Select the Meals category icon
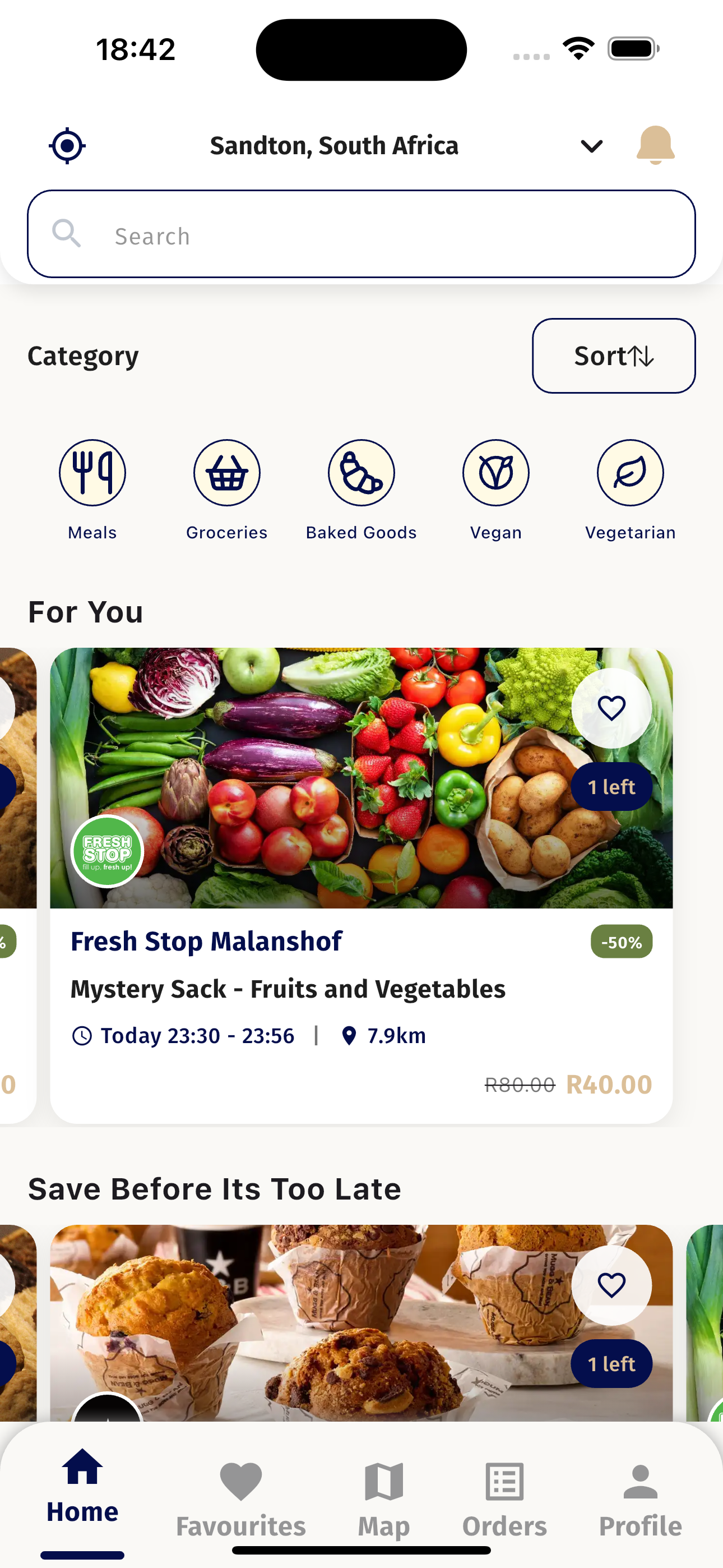This screenshot has width=723, height=1568. pyautogui.click(x=92, y=473)
